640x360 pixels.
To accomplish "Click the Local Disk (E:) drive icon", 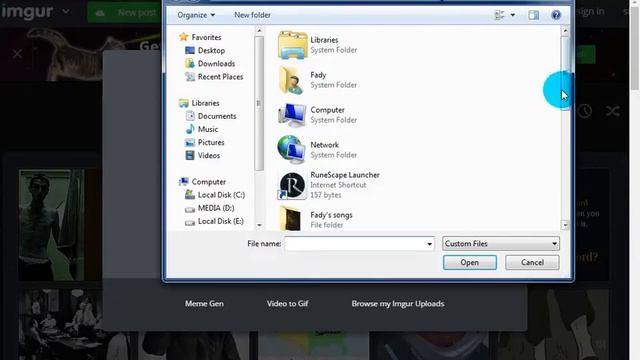I will point(190,222).
